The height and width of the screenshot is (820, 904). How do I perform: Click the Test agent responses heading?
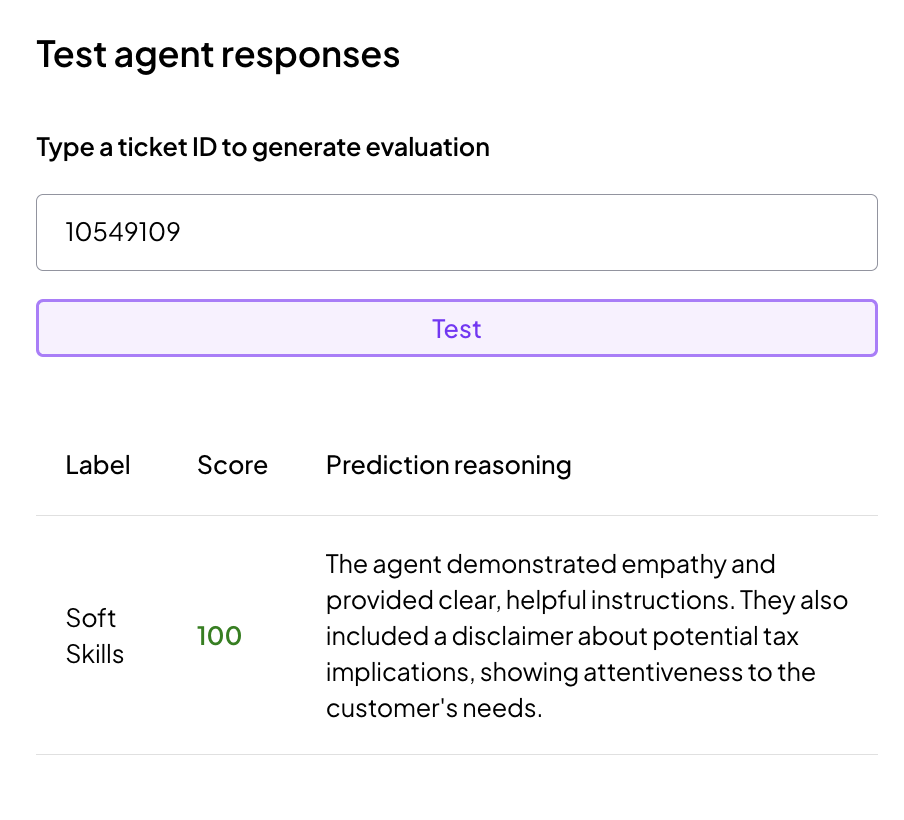point(218,54)
